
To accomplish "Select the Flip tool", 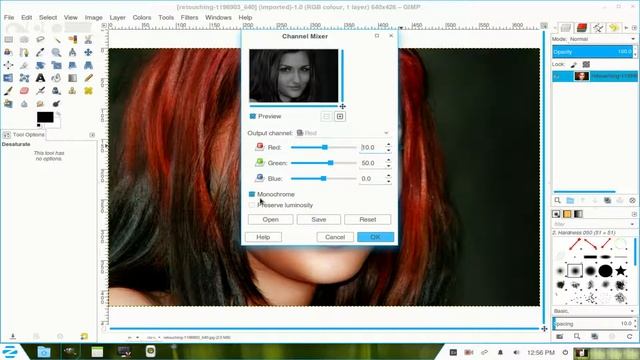I will (9, 78).
